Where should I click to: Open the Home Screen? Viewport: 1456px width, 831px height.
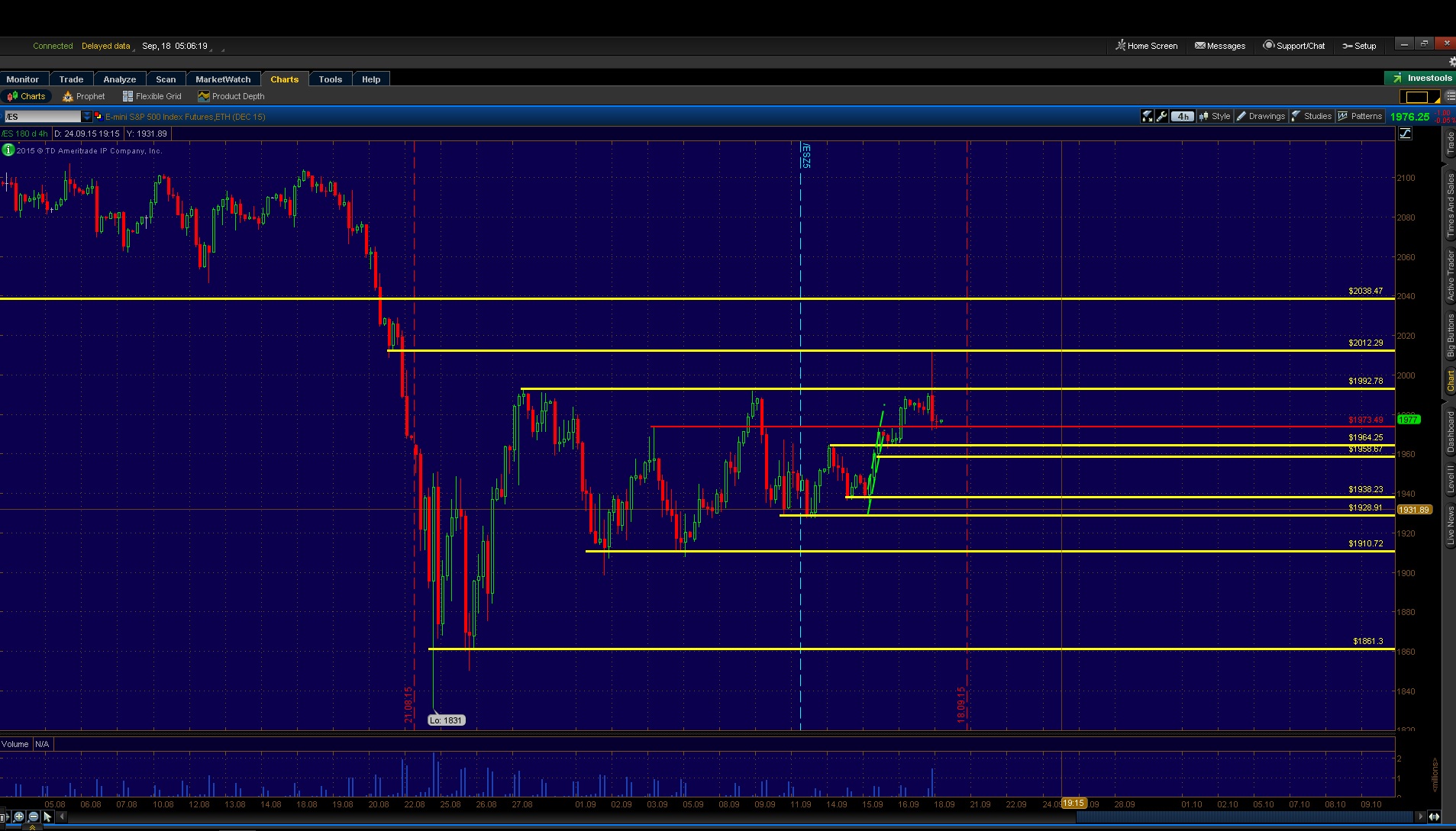tap(1147, 46)
